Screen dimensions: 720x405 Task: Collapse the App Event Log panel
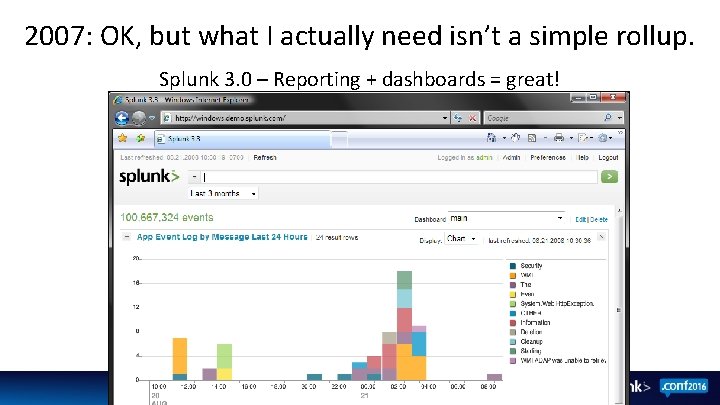click(x=127, y=237)
